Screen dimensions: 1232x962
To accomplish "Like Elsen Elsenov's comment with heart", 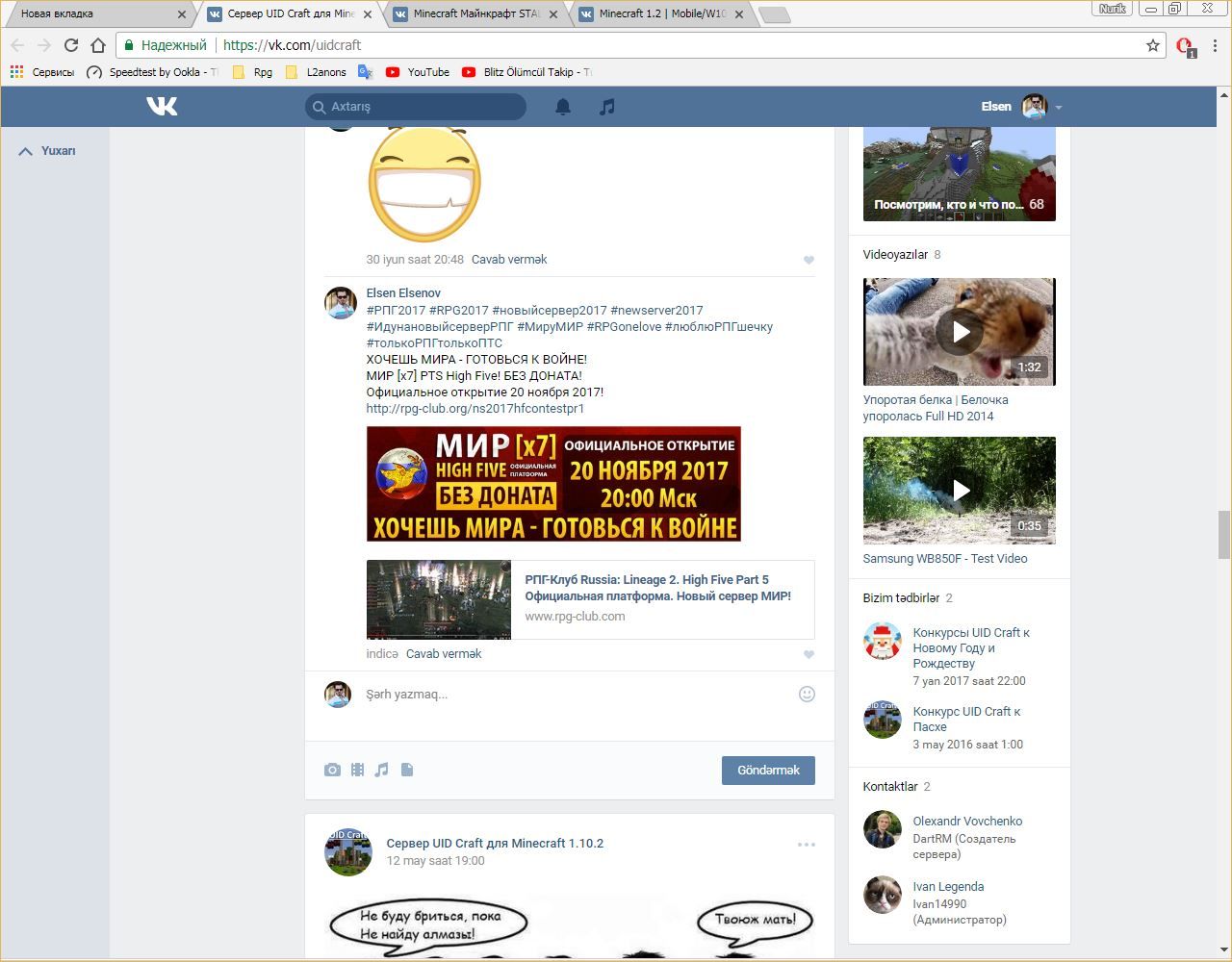I will pyautogui.click(x=808, y=654).
